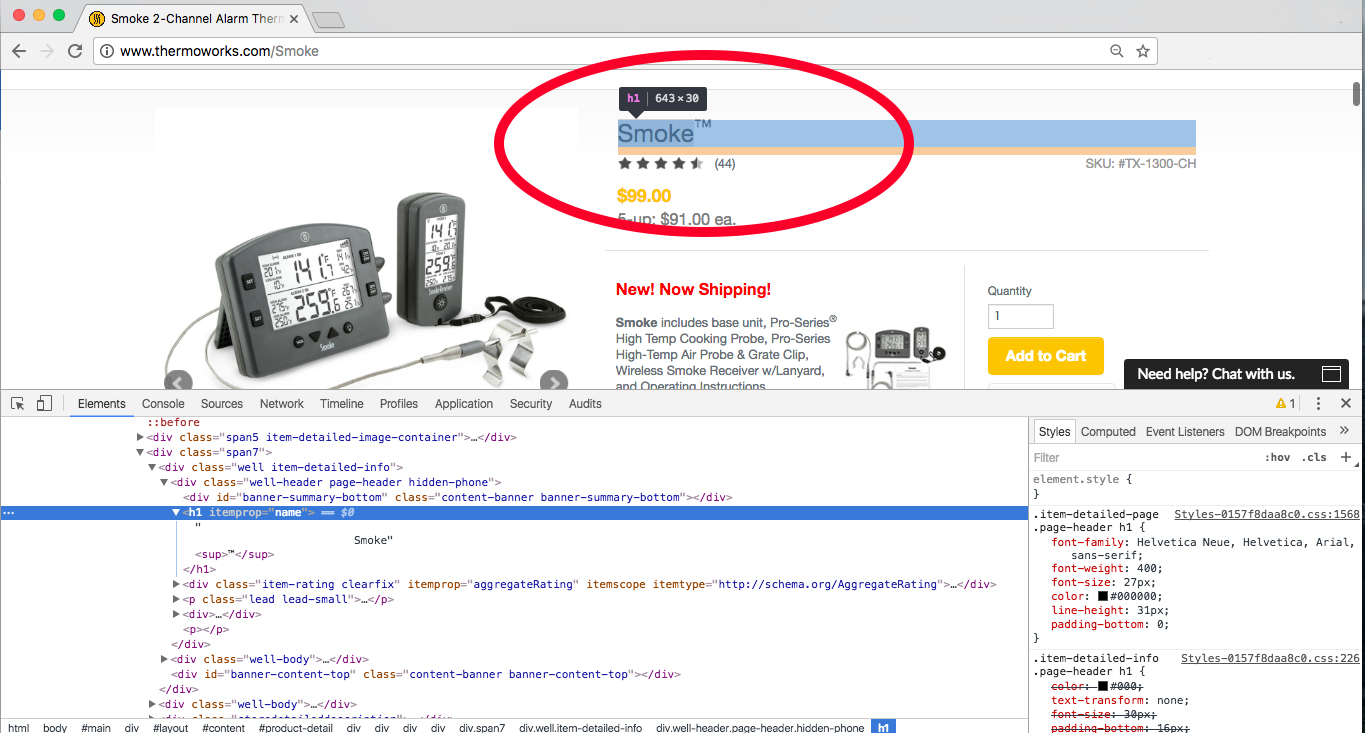Open the Event Listeners tab
This screenshot has height=733, width=1365.
pos(1185,432)
